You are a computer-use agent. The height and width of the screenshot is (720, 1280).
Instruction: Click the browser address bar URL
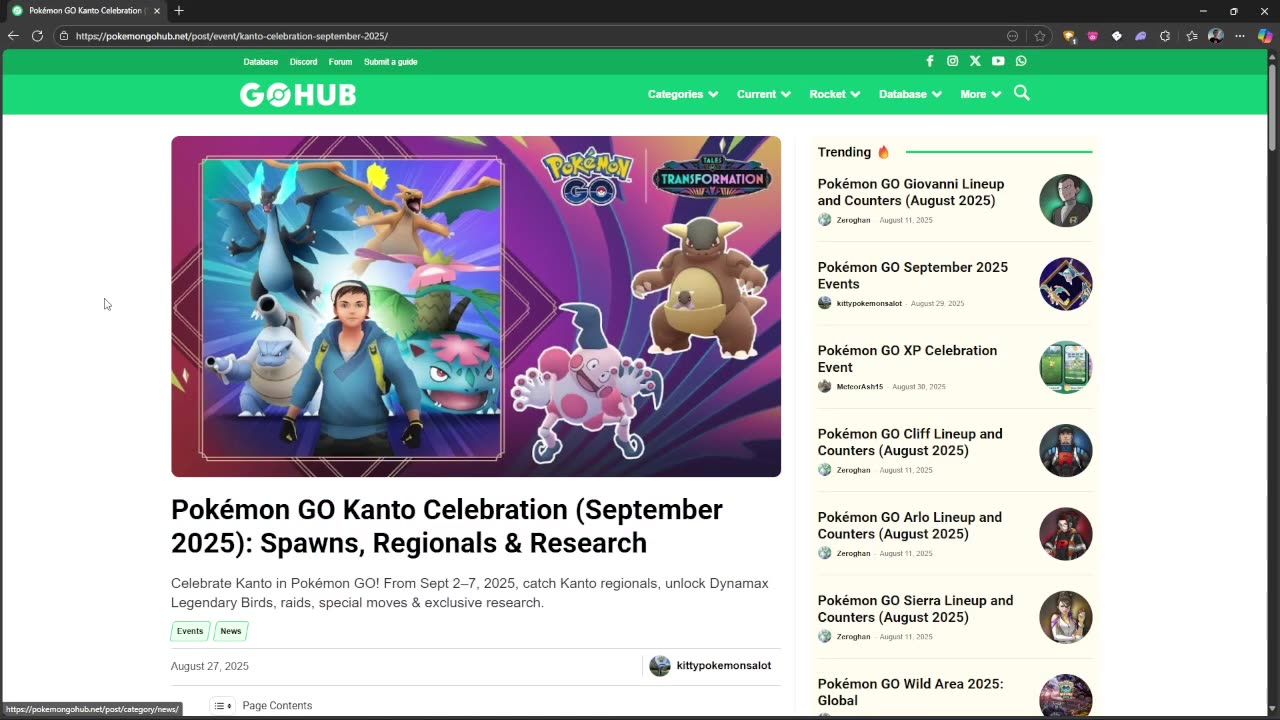pyautogui.click(x=231, y=36)
